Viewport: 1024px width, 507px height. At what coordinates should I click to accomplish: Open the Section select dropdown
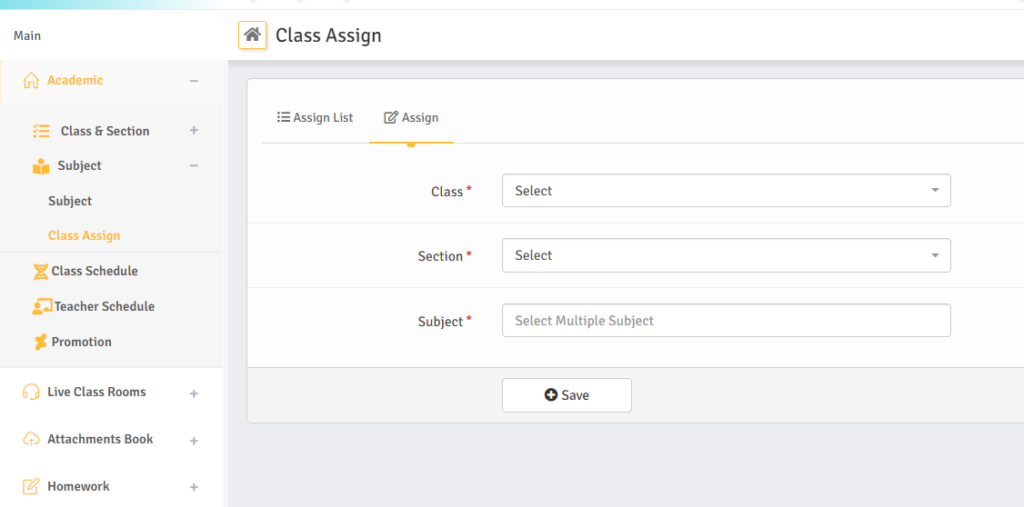click(x=725, y=256)
